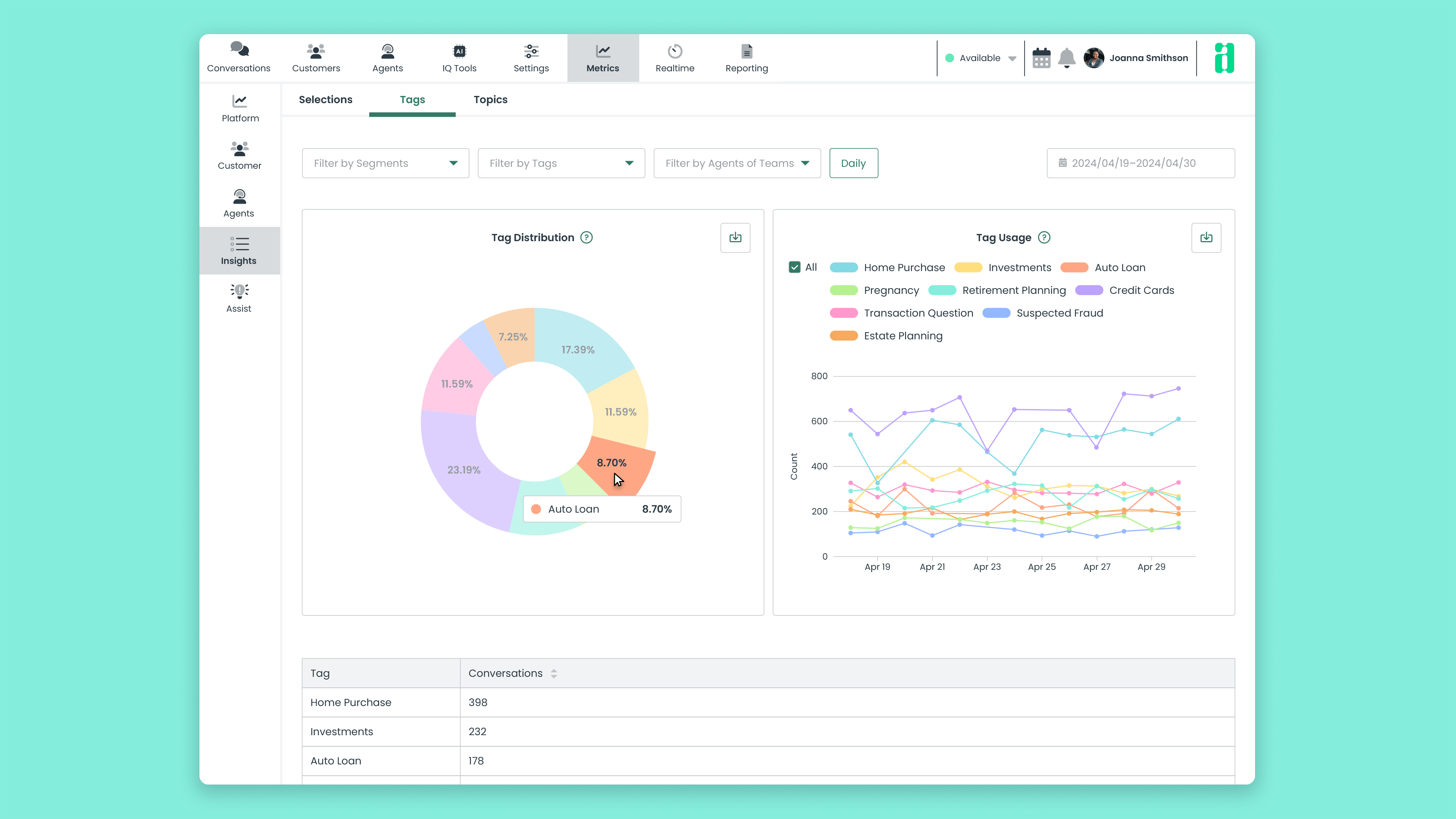This screenshot has width=1456, height=819.
Task: Open Realtime view in top navigation
Action: point(674,58)
